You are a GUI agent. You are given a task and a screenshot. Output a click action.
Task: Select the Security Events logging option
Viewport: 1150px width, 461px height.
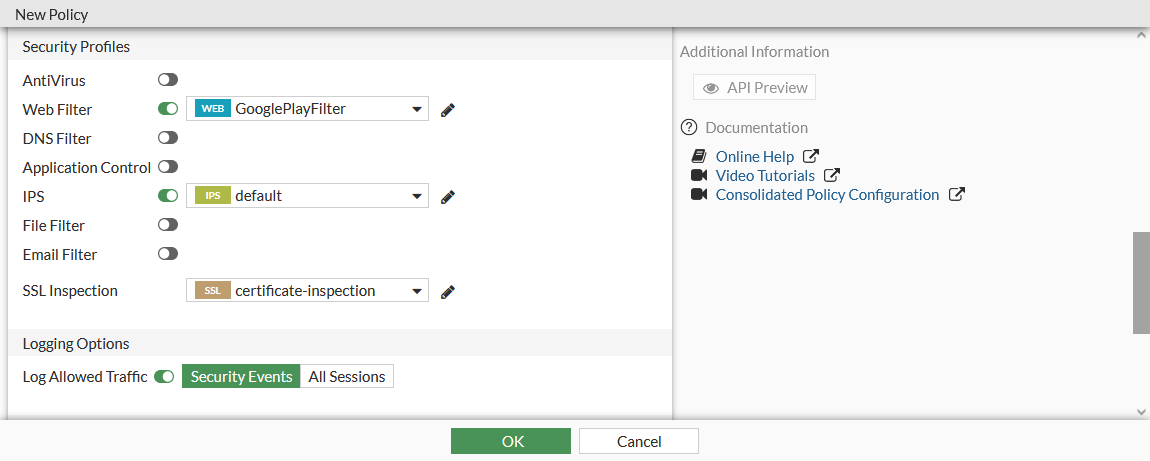pos(241,377)
